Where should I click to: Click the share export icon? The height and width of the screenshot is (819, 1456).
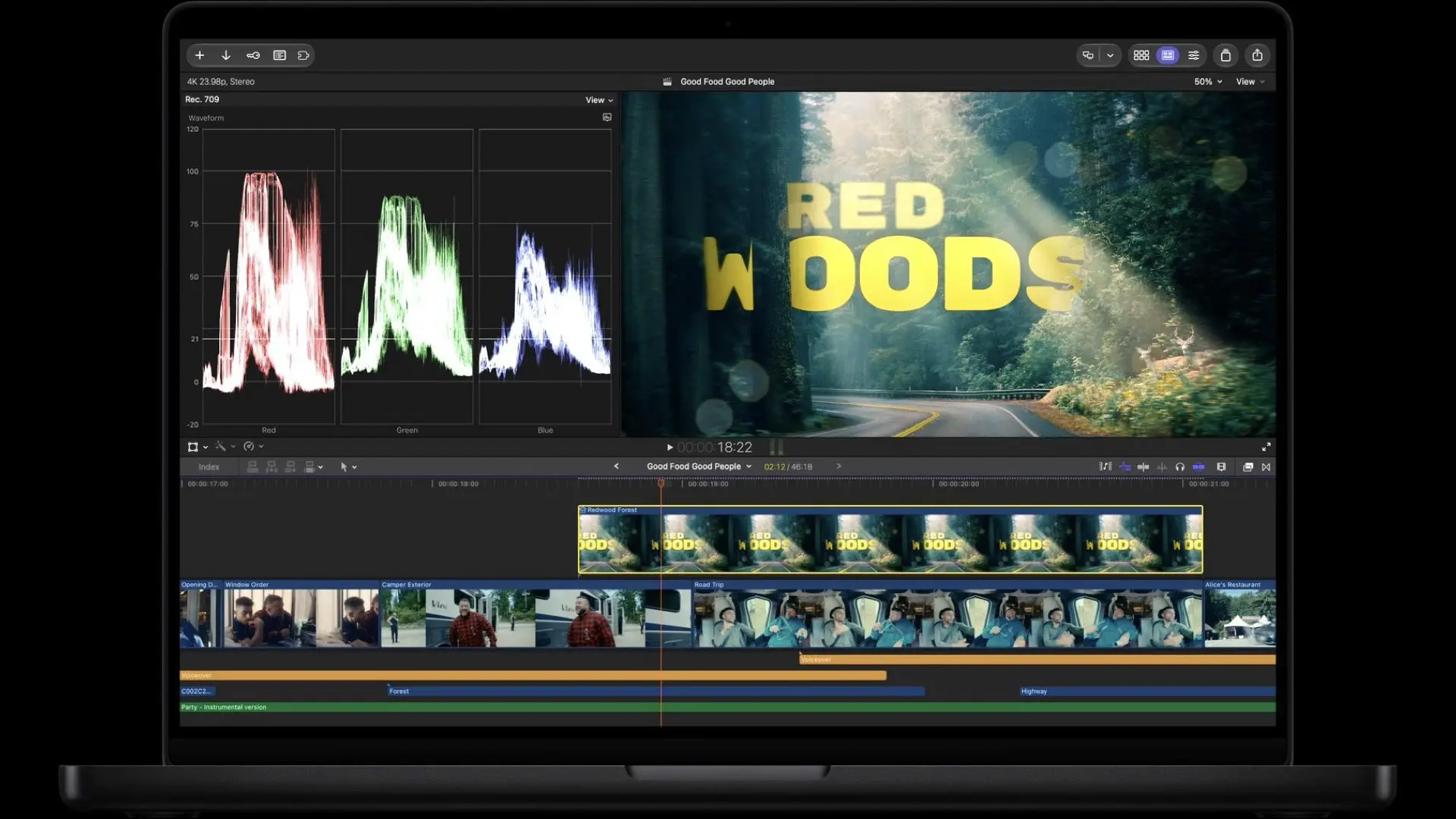tap(1257, 55)
